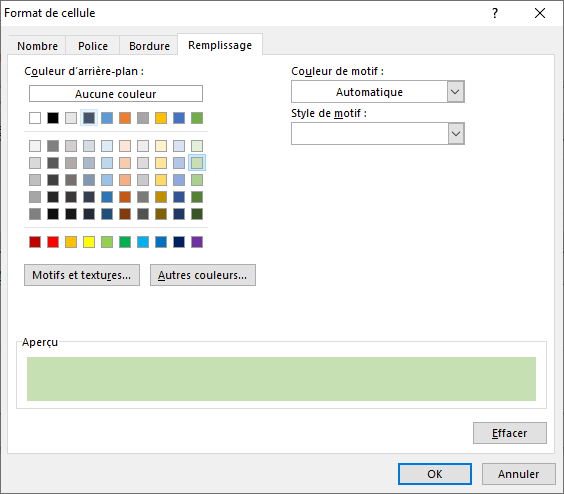Click the Effacer button
This screenshot has width=564, height=494.
[x=510, y=433]
